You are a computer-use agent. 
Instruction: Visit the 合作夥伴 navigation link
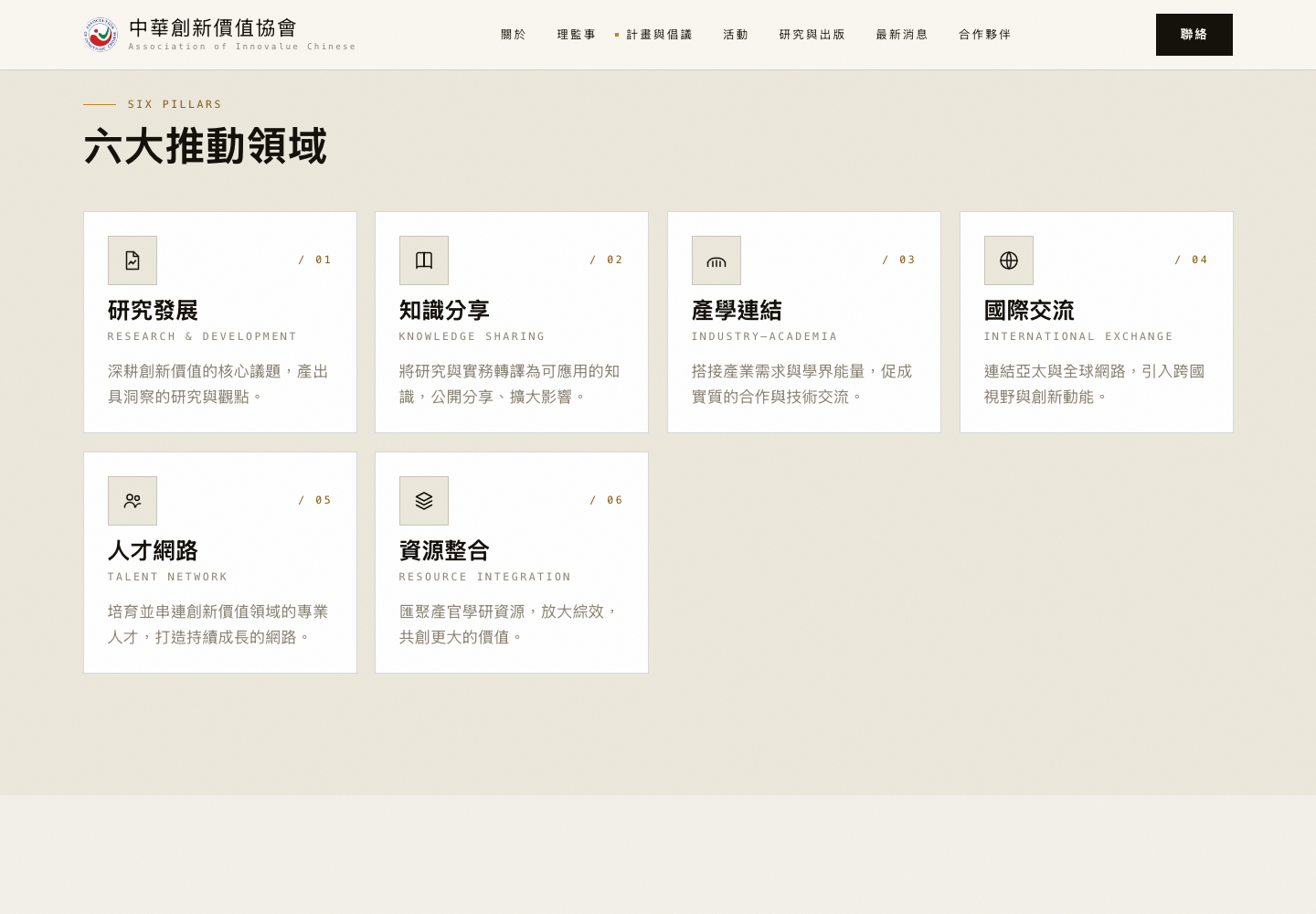(x=985, y=35)
